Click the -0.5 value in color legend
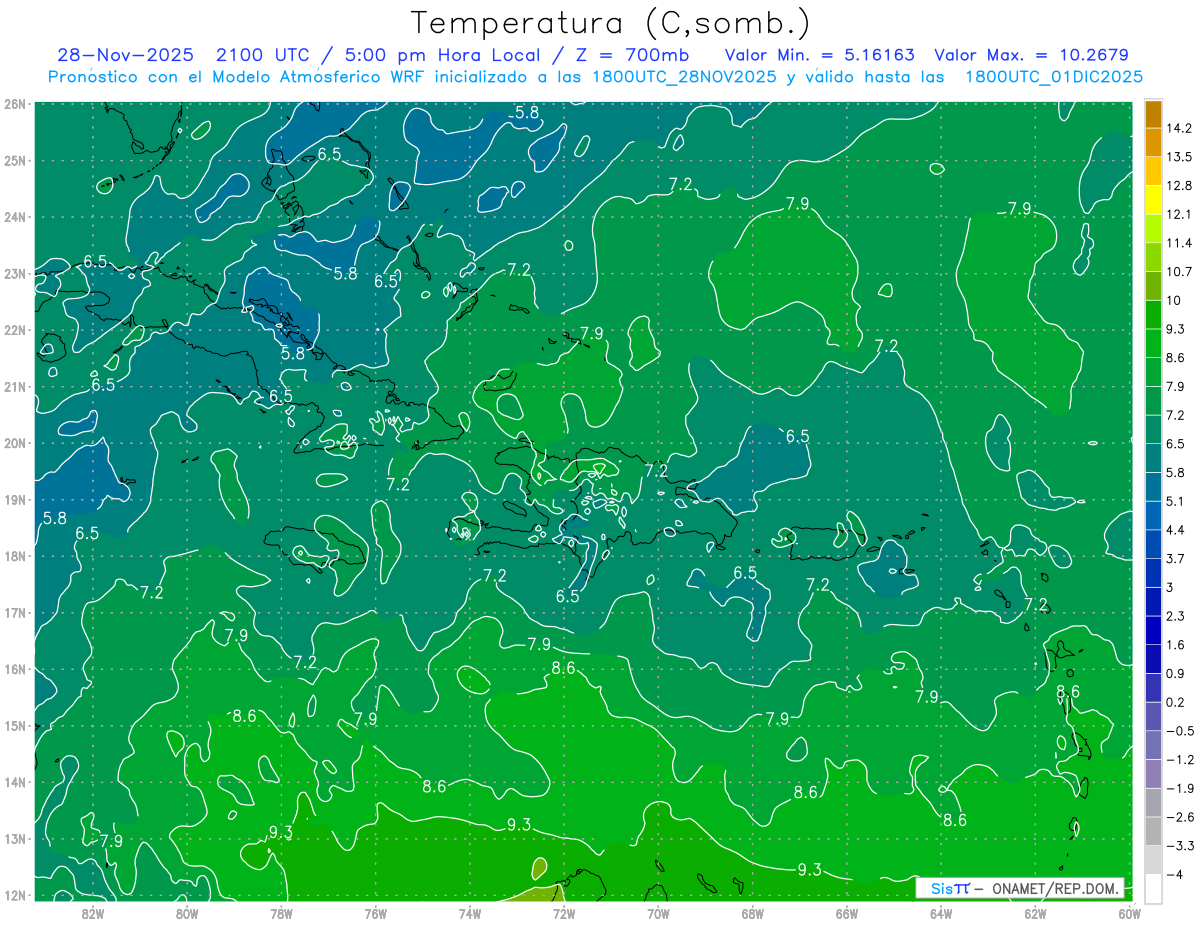Viewport: 1200px width, 927px height. [x=1179, y=731]
